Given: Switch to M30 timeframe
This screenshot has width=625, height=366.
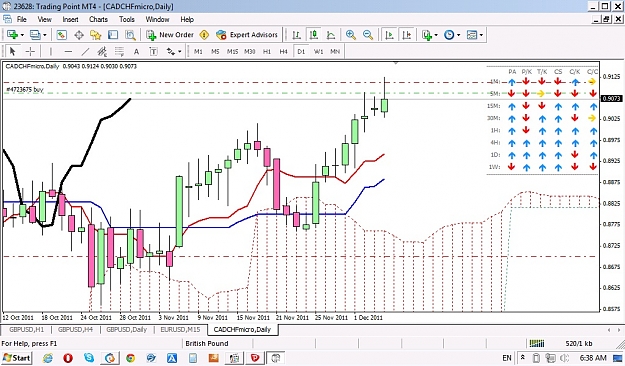Looking at the screenshot, I should pyautogui.click(x=250, y=51).
